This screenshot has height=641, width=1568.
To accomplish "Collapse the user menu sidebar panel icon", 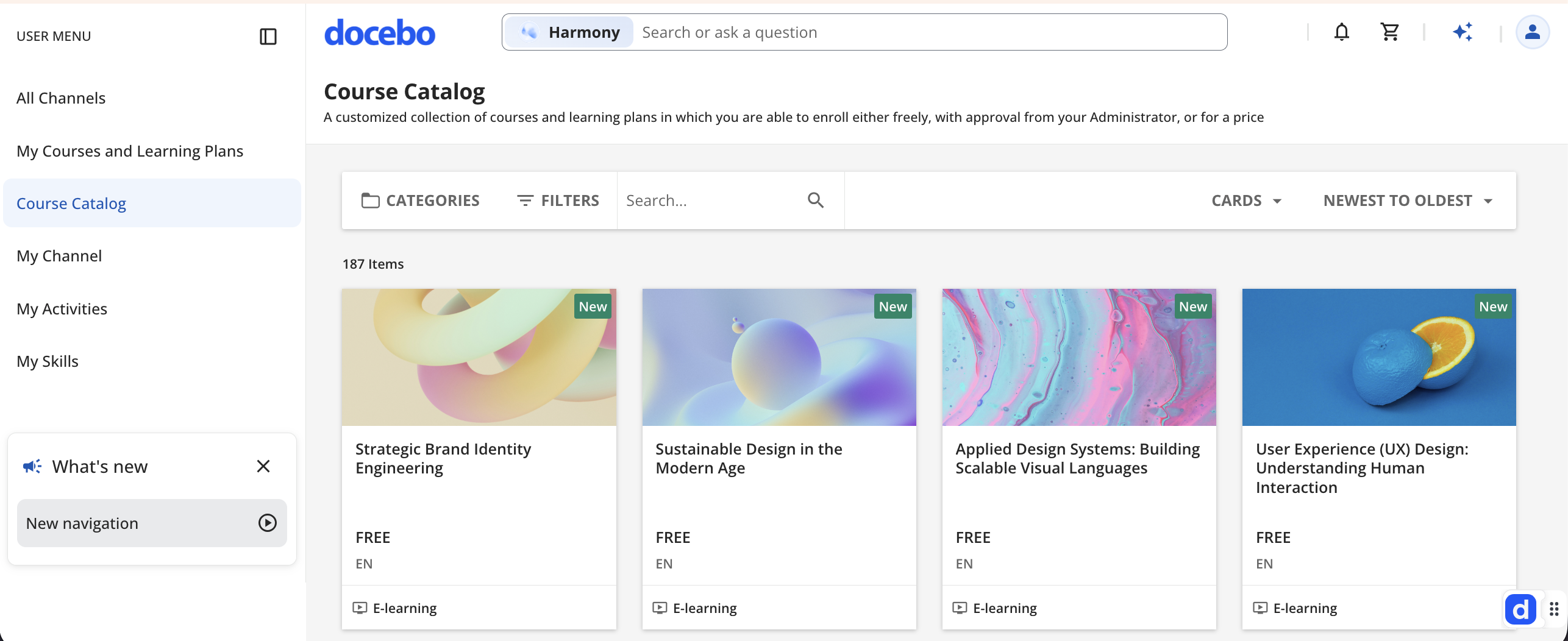I will (268, 37).
